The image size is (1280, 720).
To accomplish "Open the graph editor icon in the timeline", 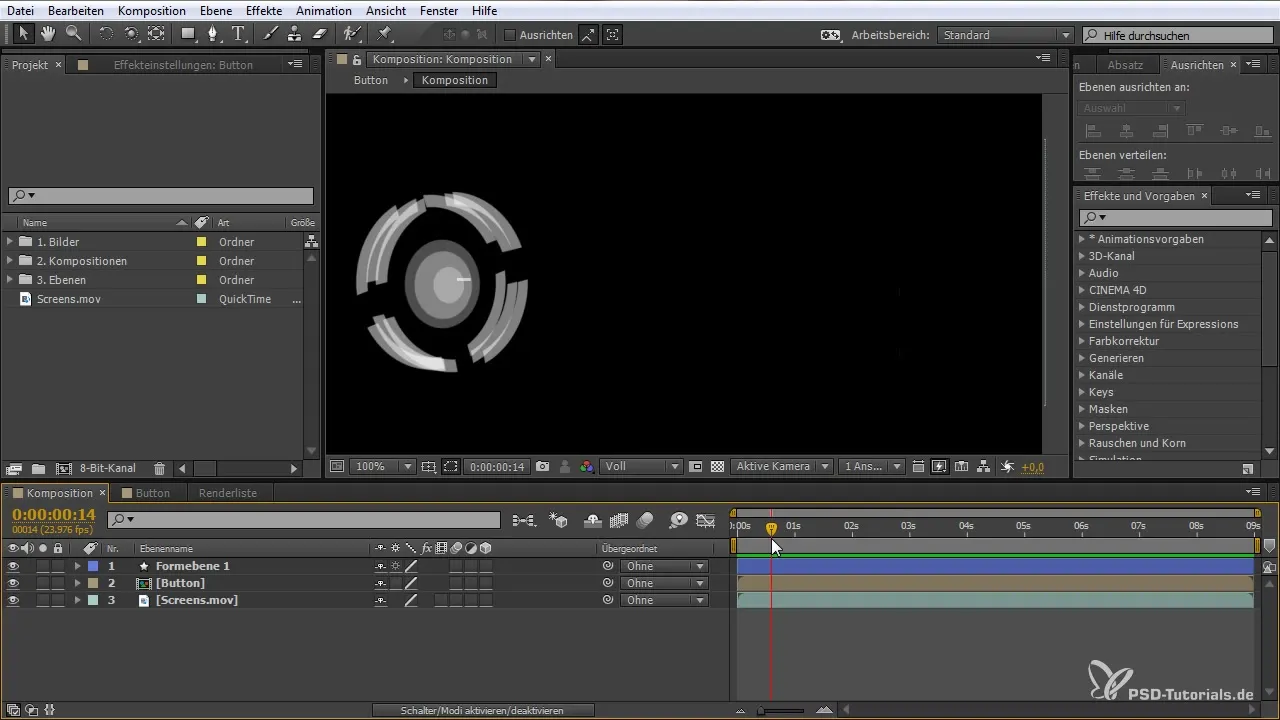I will pyautogui.click(x=707, y=520).
